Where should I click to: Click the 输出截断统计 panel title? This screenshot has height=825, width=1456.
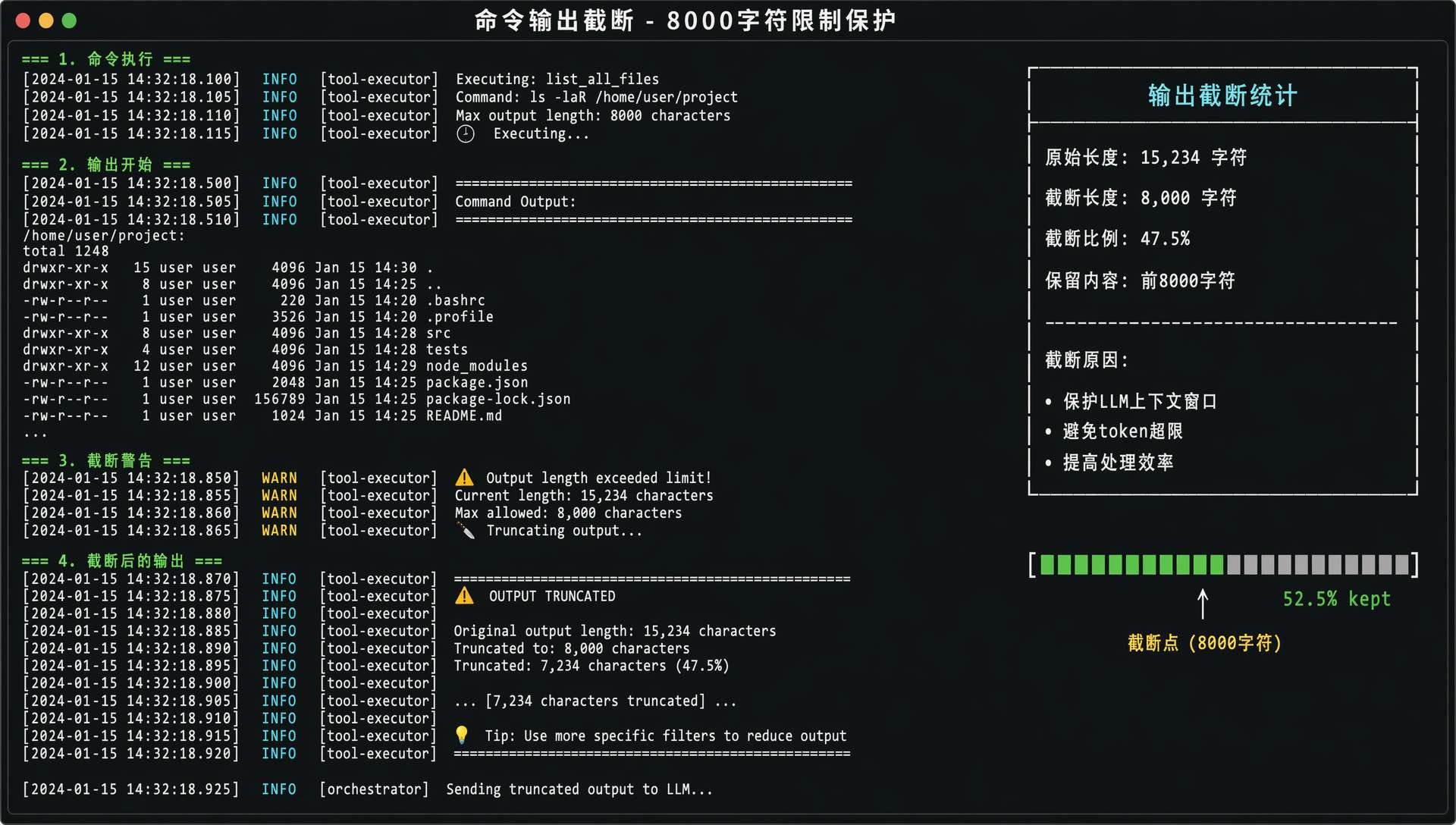(x=1222, y=96)
